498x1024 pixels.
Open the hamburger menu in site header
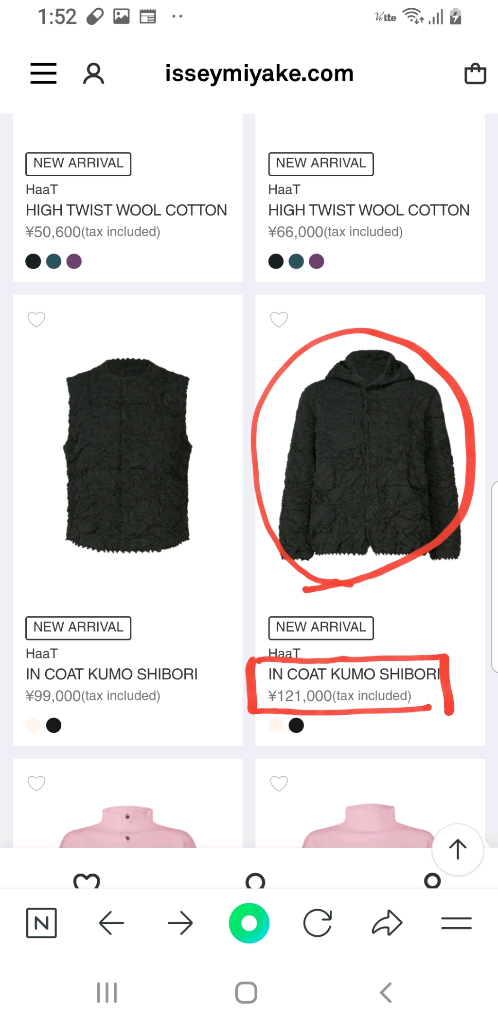coord(43,74)
